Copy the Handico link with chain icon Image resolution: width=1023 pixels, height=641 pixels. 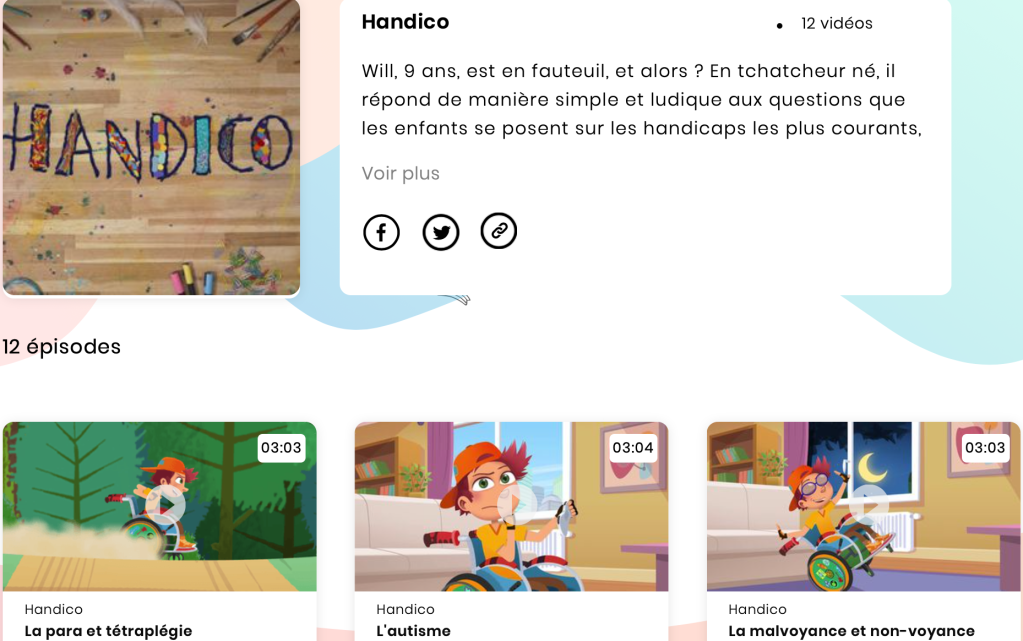499,230
